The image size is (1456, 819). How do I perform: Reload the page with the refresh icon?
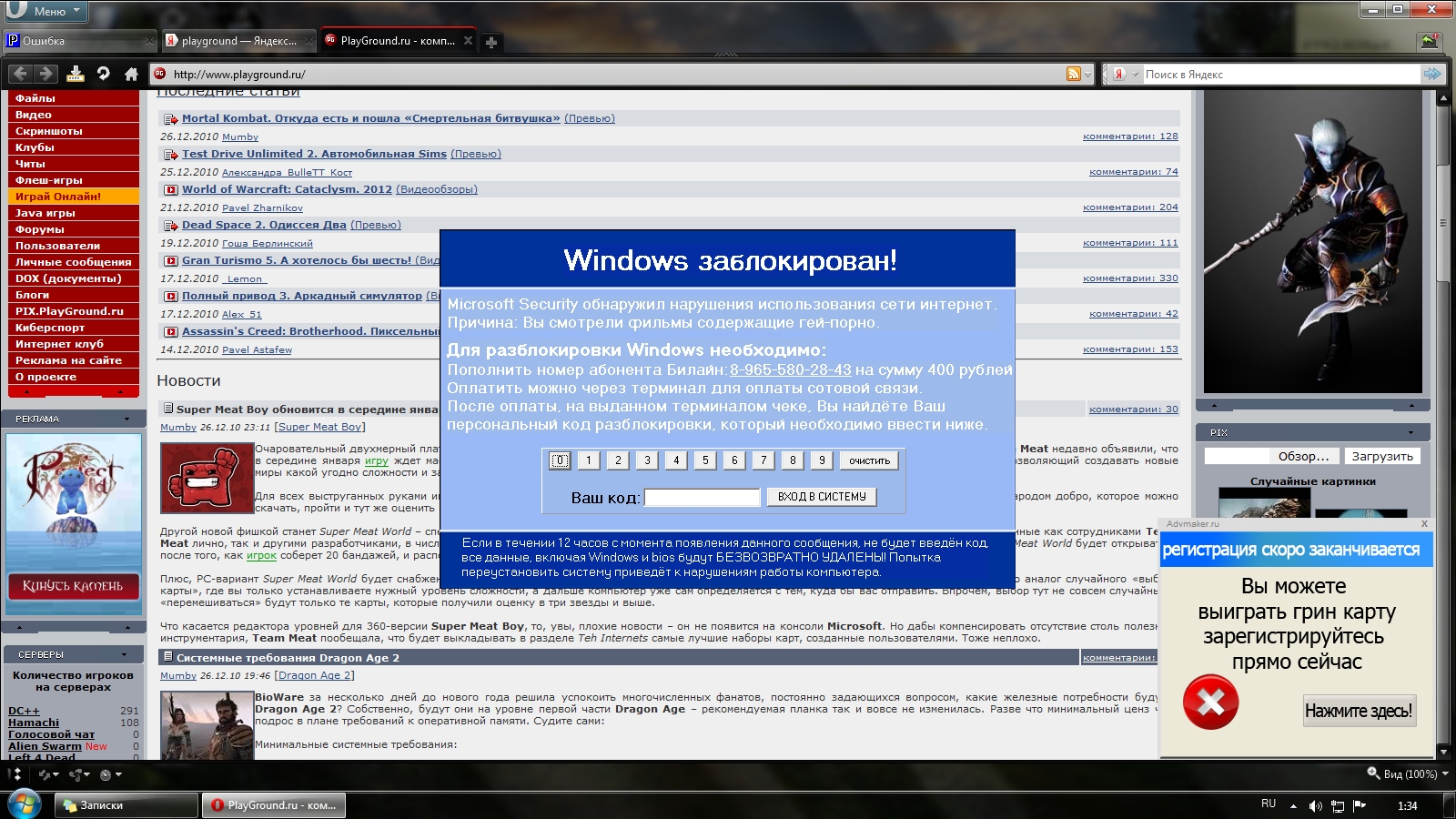pos(103,74)
